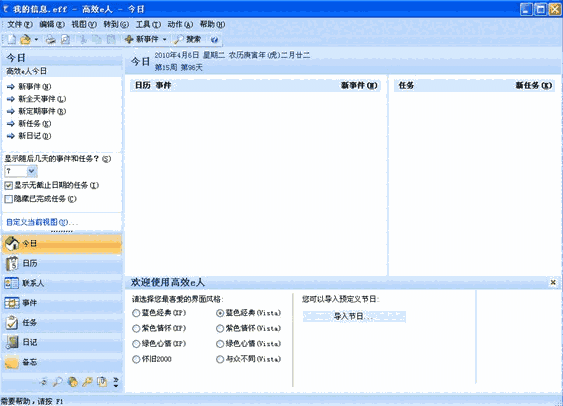Click the 日历 事件 column header text
Viewport: 563px width, 406px height.
pyautogui.click(x=153, y=85)
